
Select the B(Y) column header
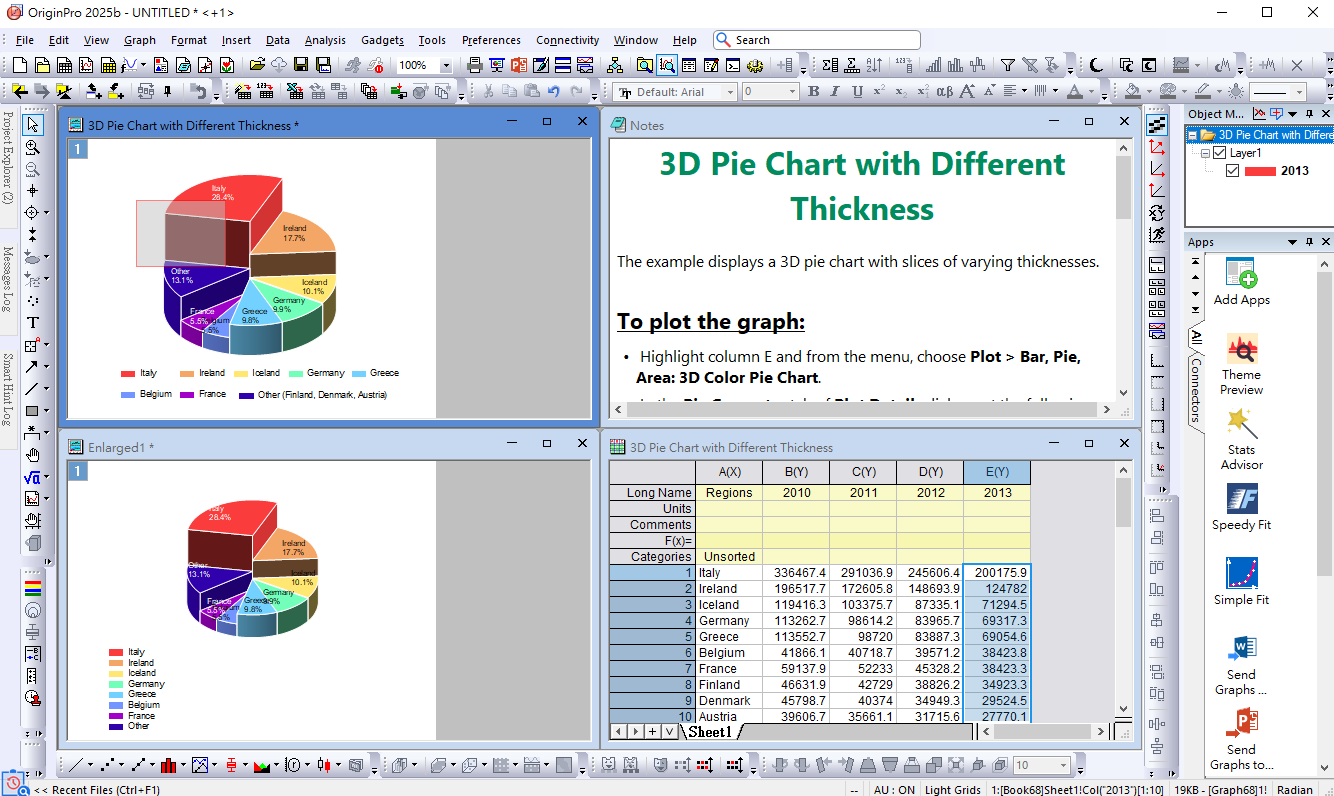pos(796,472)
